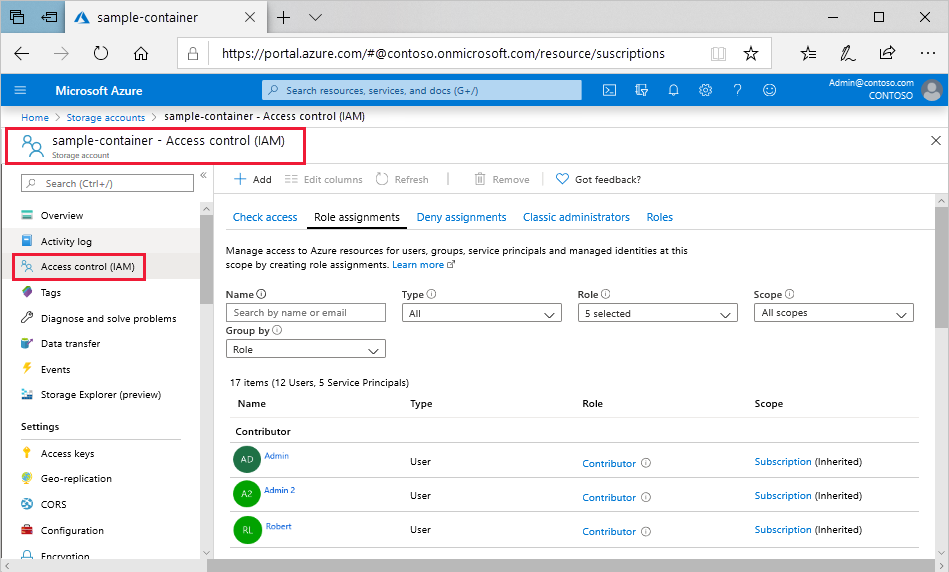
Task: Open directory and subscription filter icon
Action: 642,90
